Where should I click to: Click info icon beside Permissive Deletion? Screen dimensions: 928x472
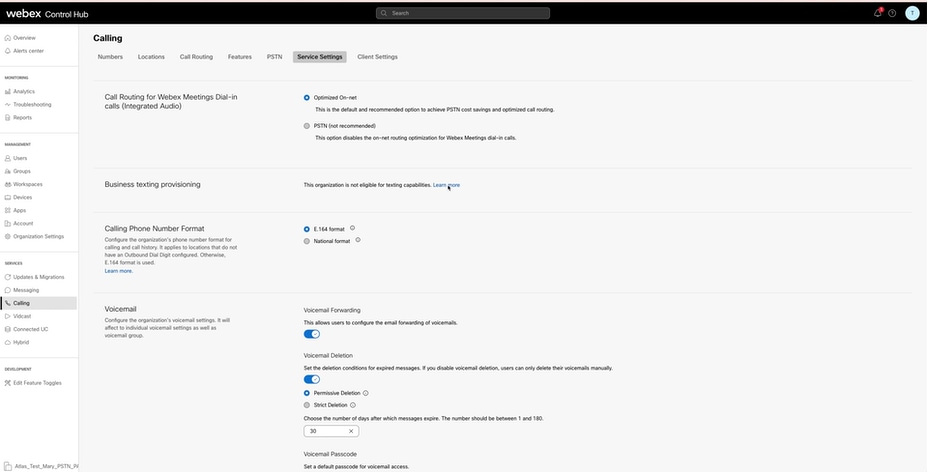366,393
